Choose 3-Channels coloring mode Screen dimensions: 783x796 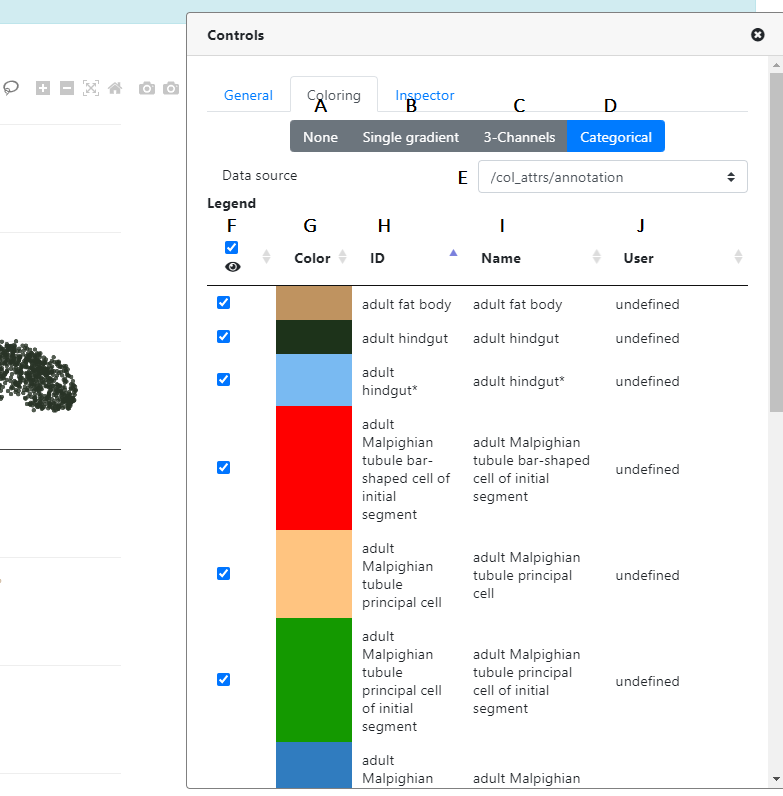(x=519, y=137)
